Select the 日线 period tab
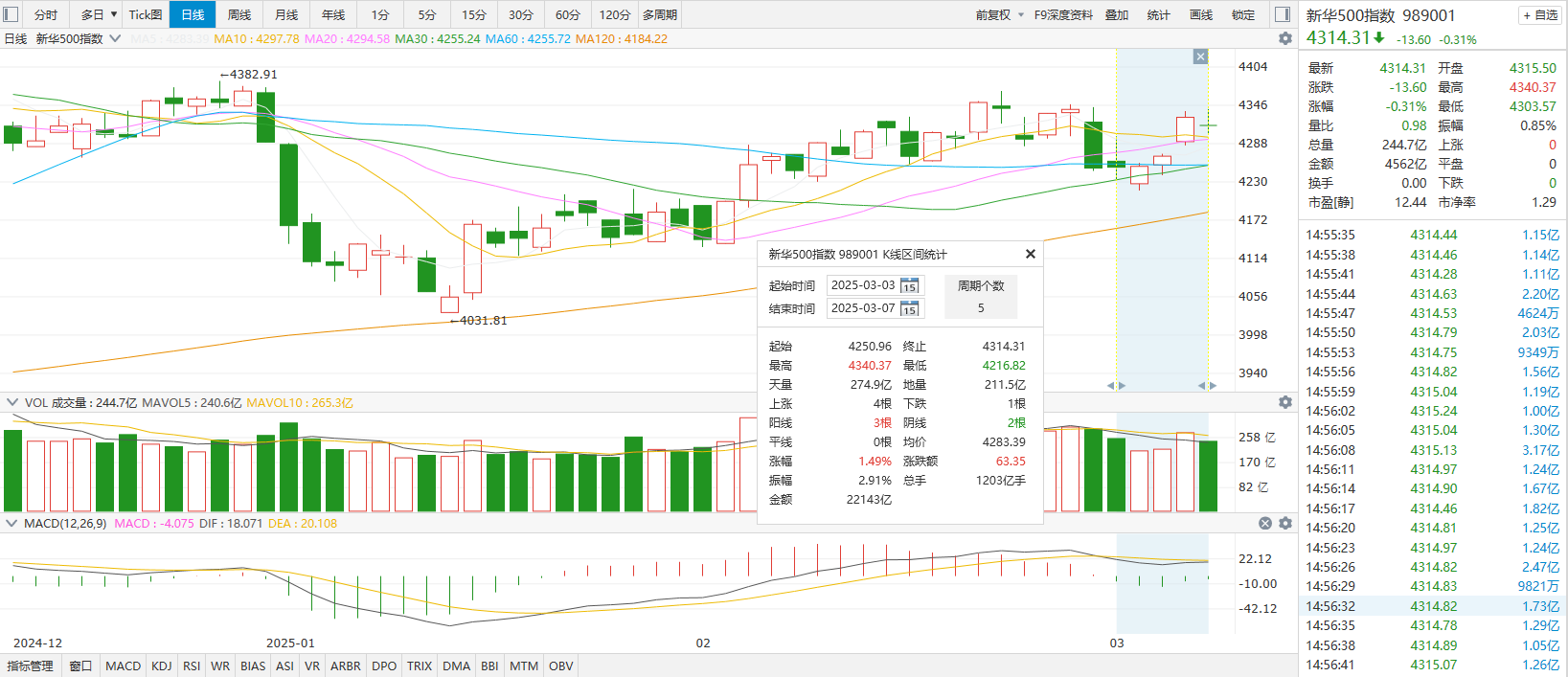1568x677 pixels. [x=193, y=14]
